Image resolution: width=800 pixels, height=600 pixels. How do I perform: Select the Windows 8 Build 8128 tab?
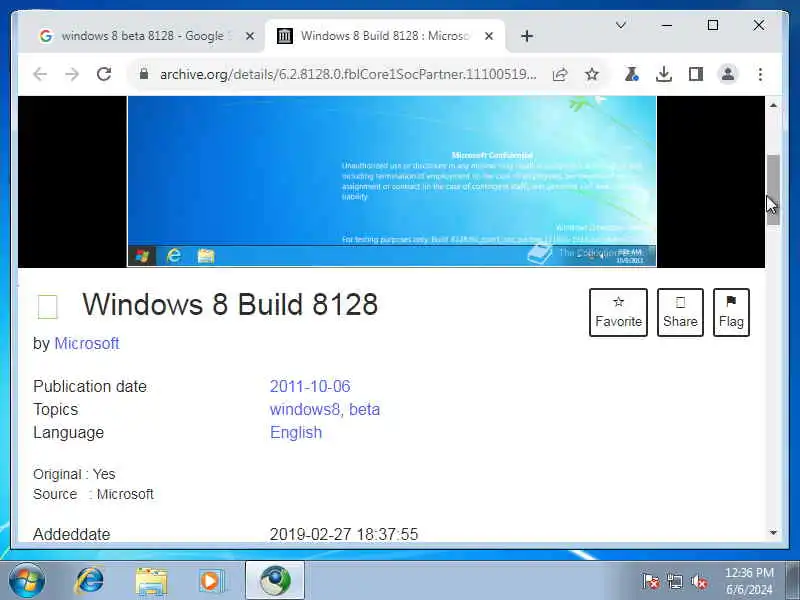[385, 36]
